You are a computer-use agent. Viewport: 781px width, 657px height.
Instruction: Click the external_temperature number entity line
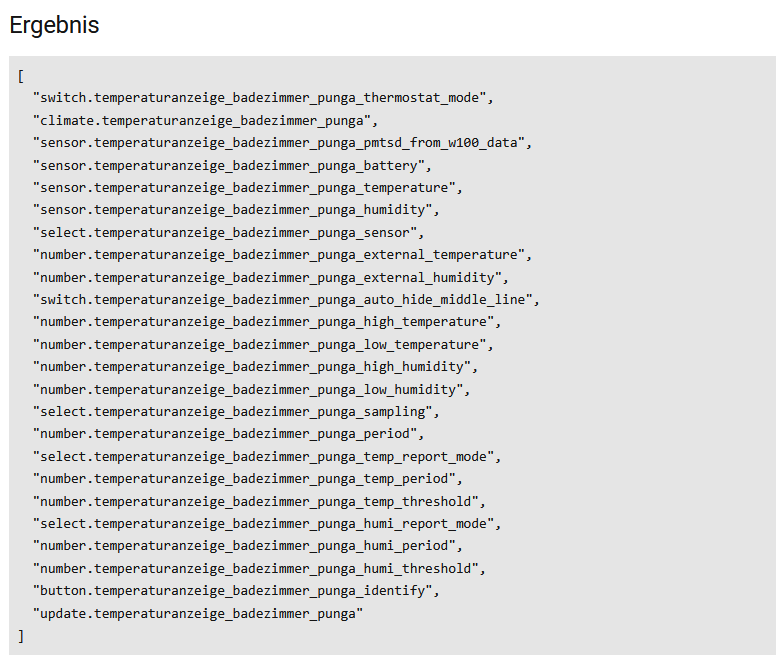coord(282,255)
